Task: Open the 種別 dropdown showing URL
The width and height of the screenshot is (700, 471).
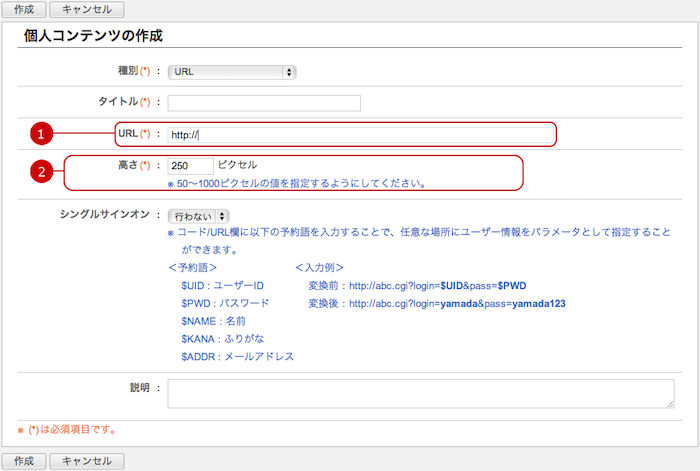Action: [232, 72]
